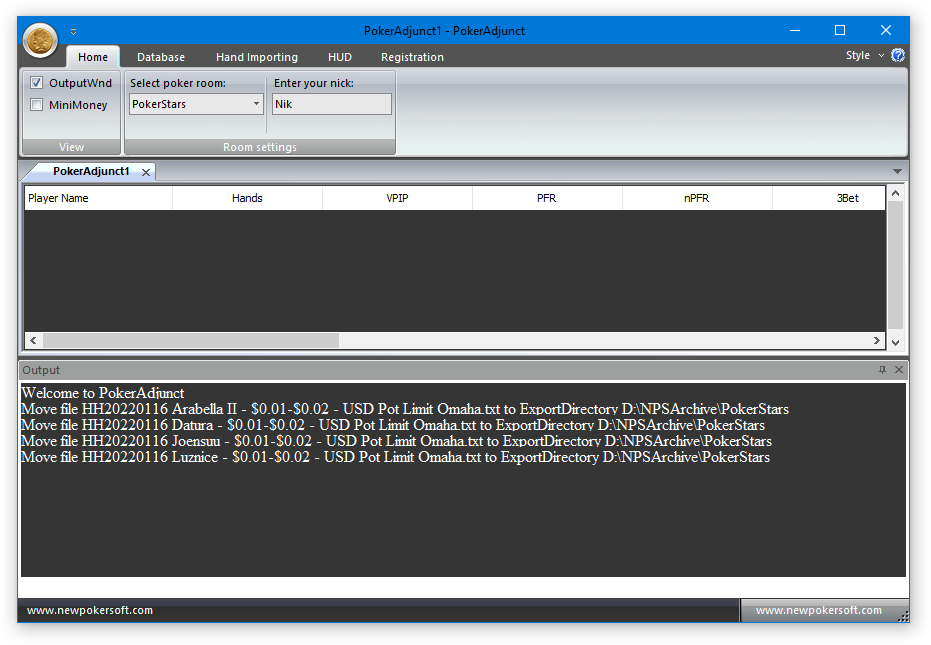The height and width of the screenshot is (645, 931).
Task: Switch to the Home ribbon tab
Action: 93,57
